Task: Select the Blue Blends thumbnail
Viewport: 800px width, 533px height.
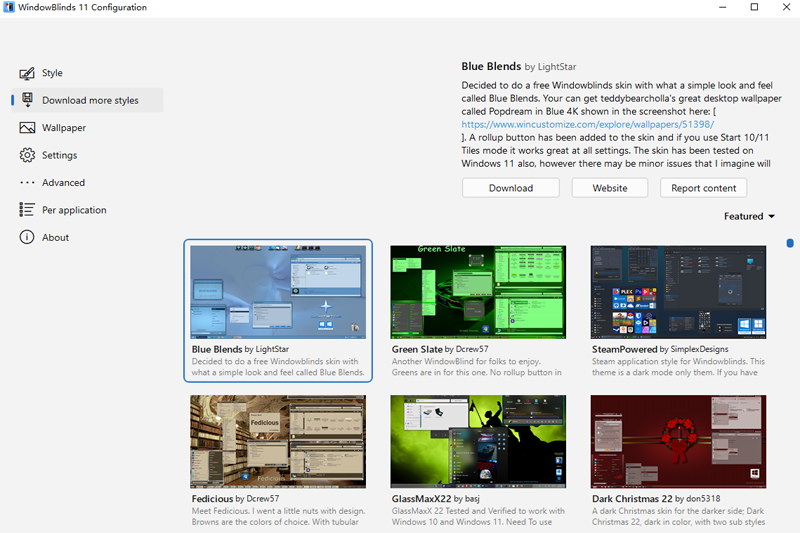Action: [x=278, y=292]
